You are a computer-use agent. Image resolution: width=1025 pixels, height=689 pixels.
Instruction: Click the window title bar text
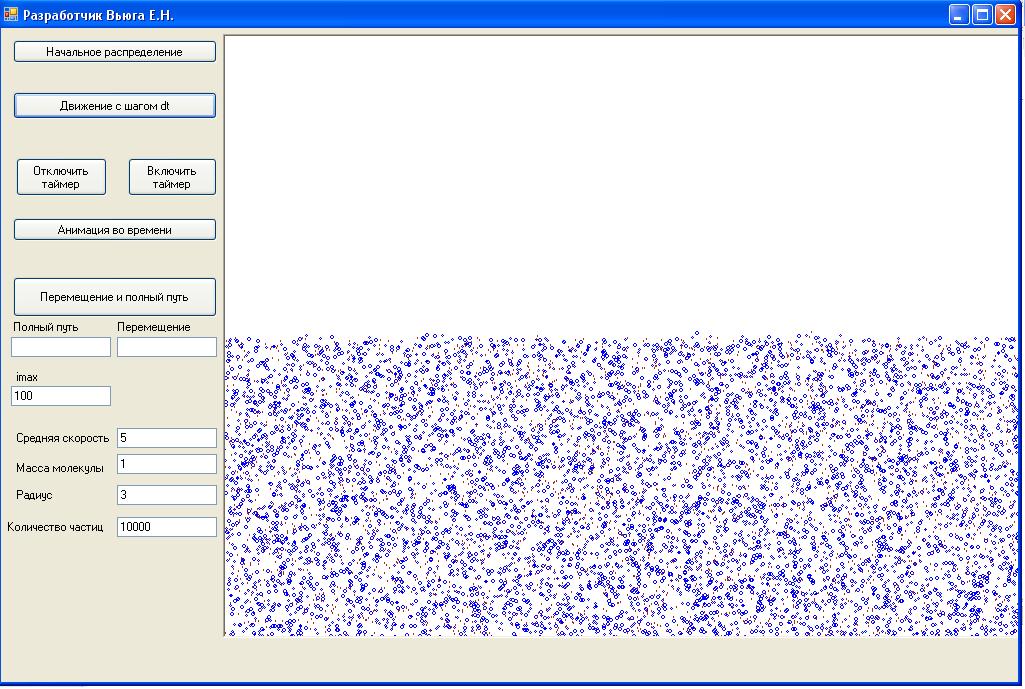pos(98,15)
